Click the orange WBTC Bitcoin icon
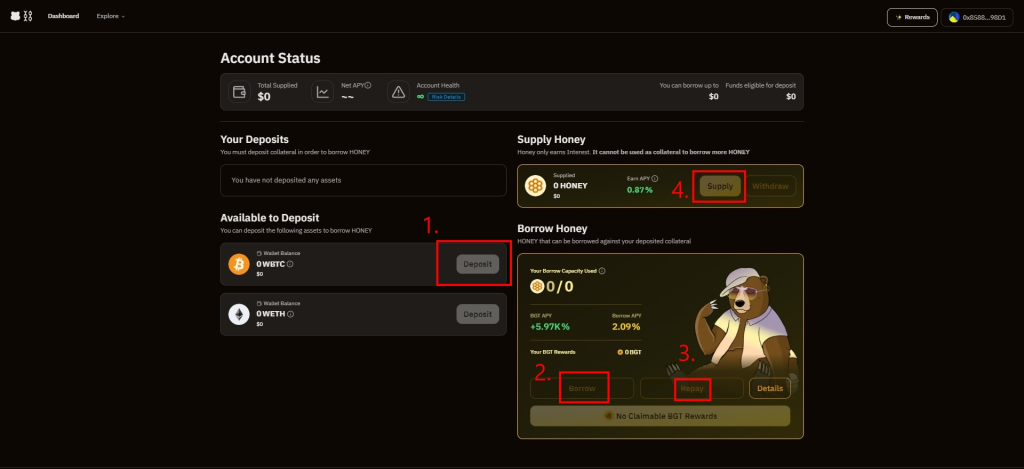The height and width of the screenshot is (469, 1024). (239, 264)
